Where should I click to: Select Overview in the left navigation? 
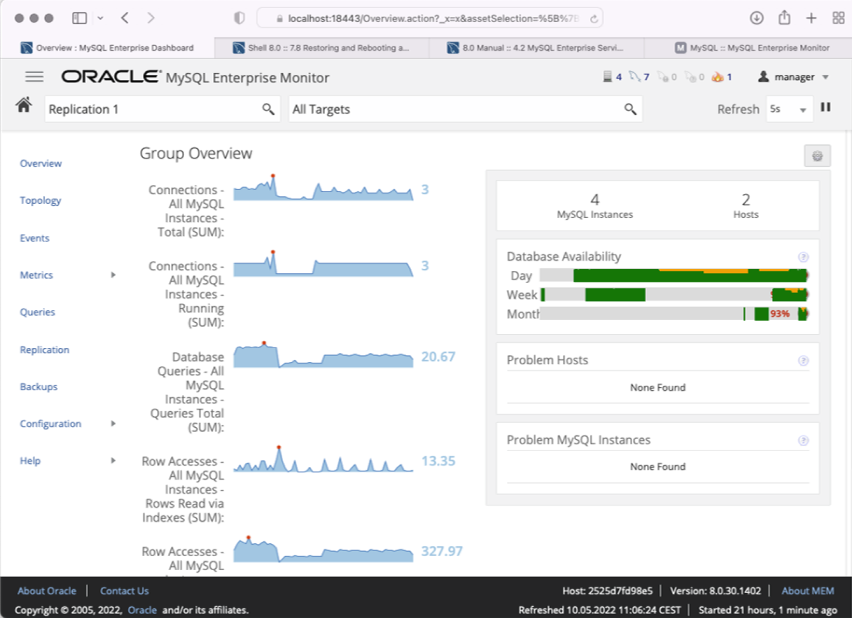point(41,164)
